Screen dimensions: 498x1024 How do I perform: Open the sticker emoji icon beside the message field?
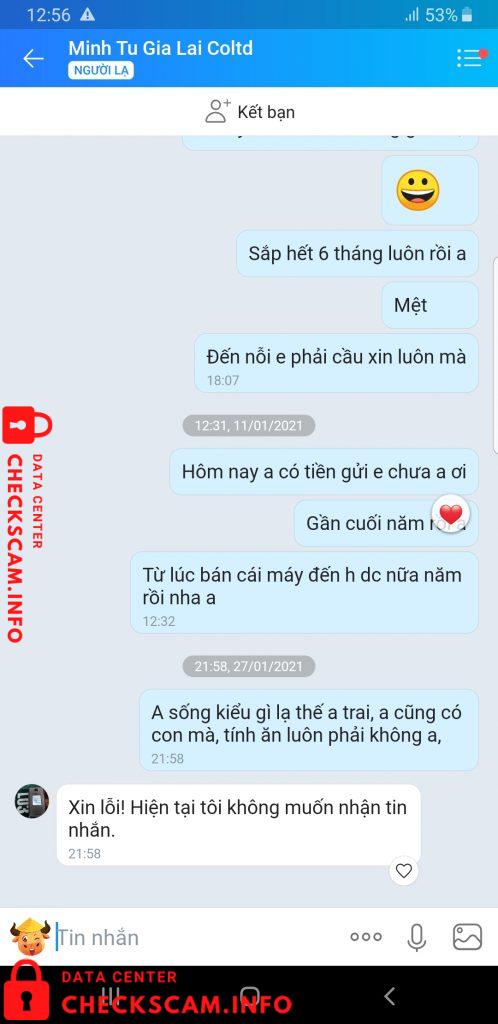pos(30,936)
